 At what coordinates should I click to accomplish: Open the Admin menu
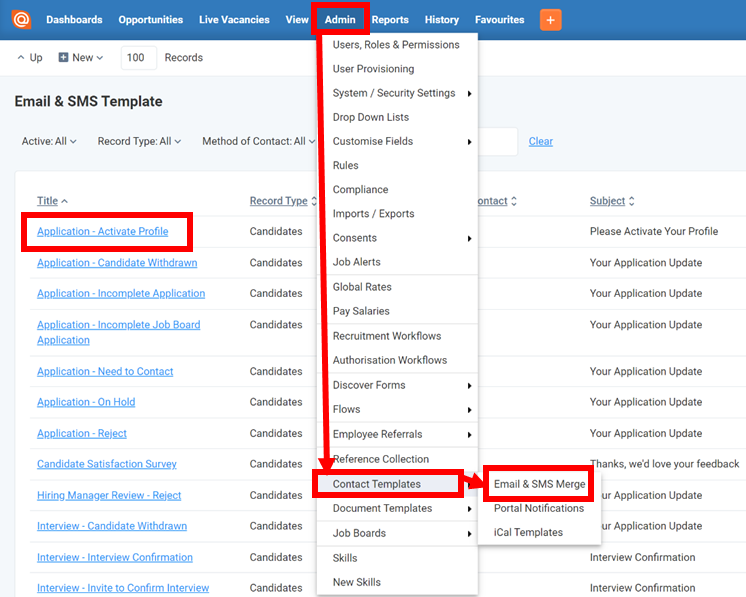click(x=340, y=20)
